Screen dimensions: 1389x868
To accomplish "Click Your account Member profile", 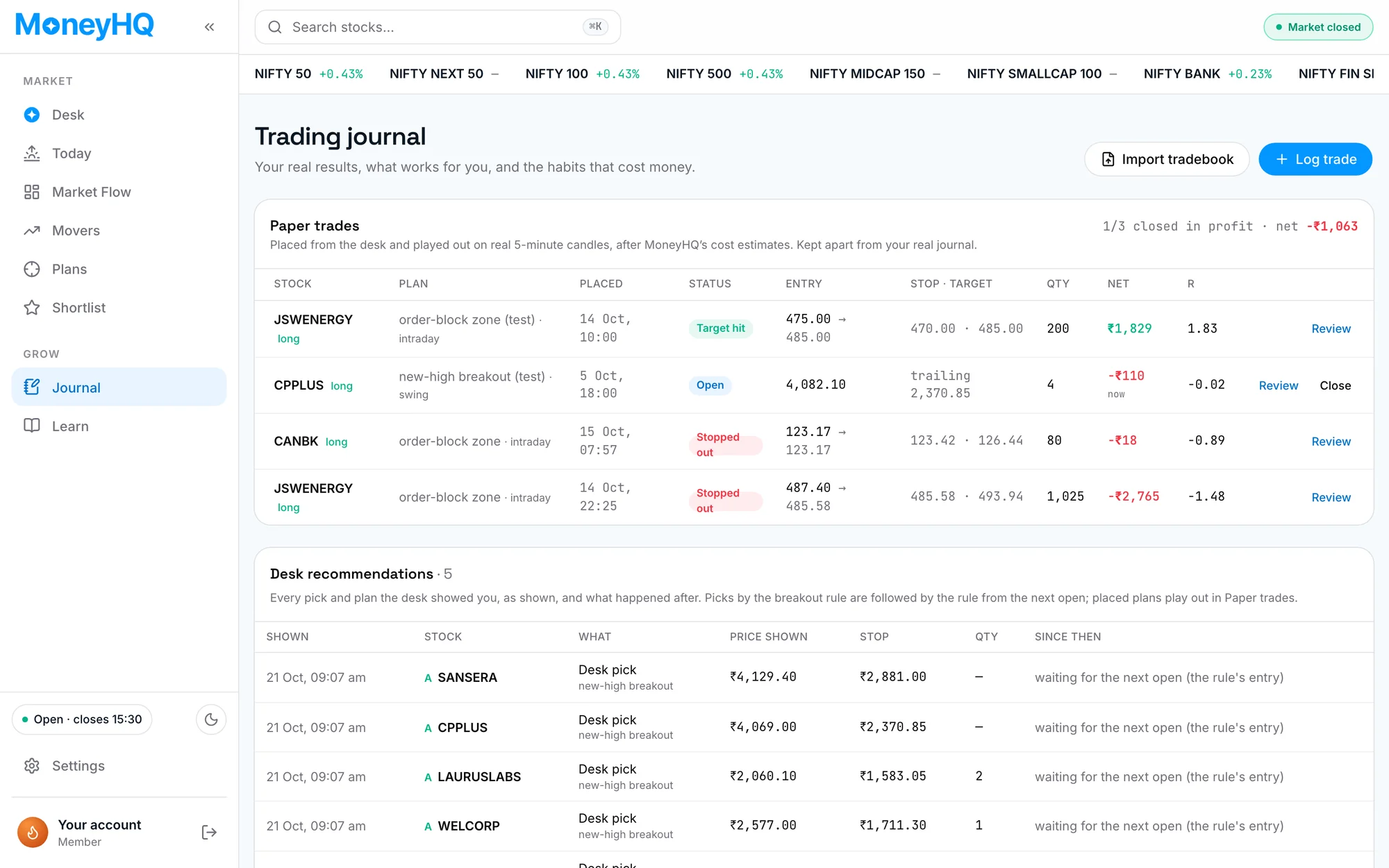I will (99, 832).
